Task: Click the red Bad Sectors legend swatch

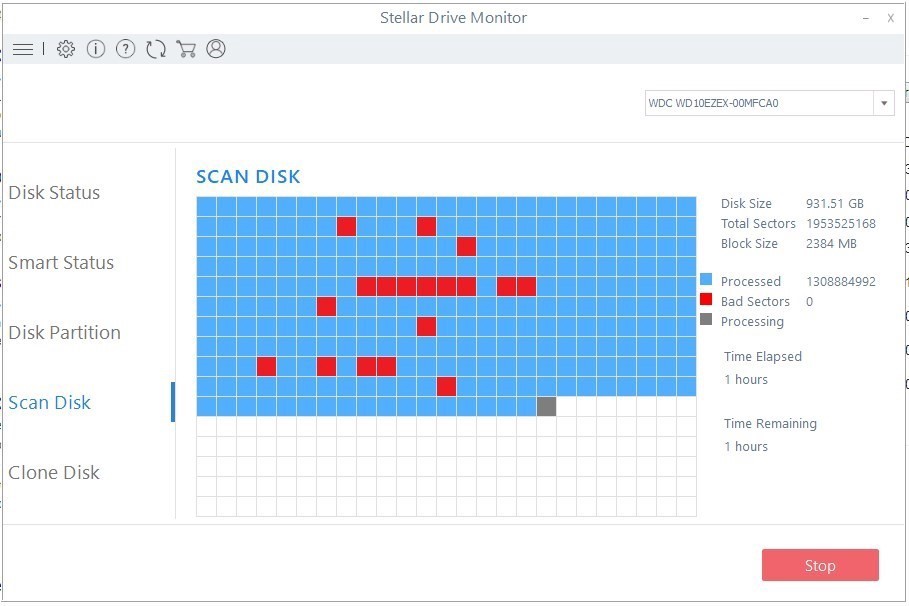Action: pyautogui.click(x=706, y=300)
